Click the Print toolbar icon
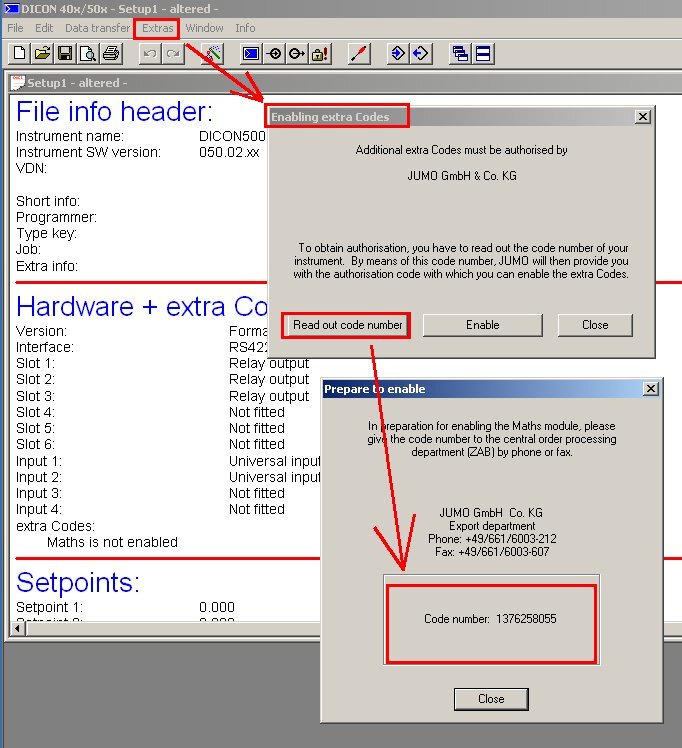Image resolution: width=682 pixels, height=748 pixels. pos(111,53)
